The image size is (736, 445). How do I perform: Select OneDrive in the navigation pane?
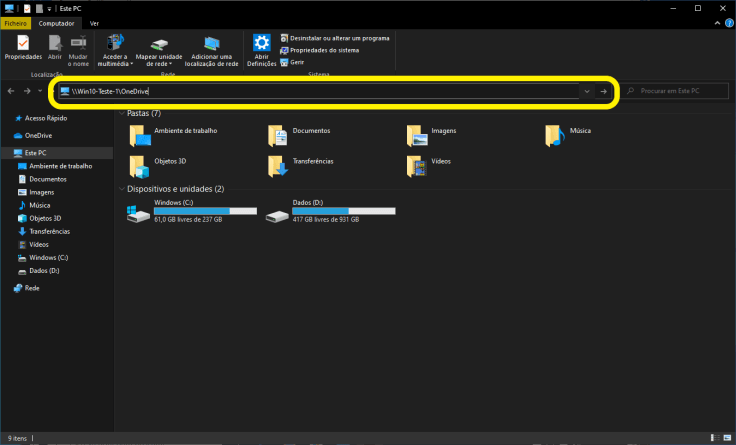[38, 134]
